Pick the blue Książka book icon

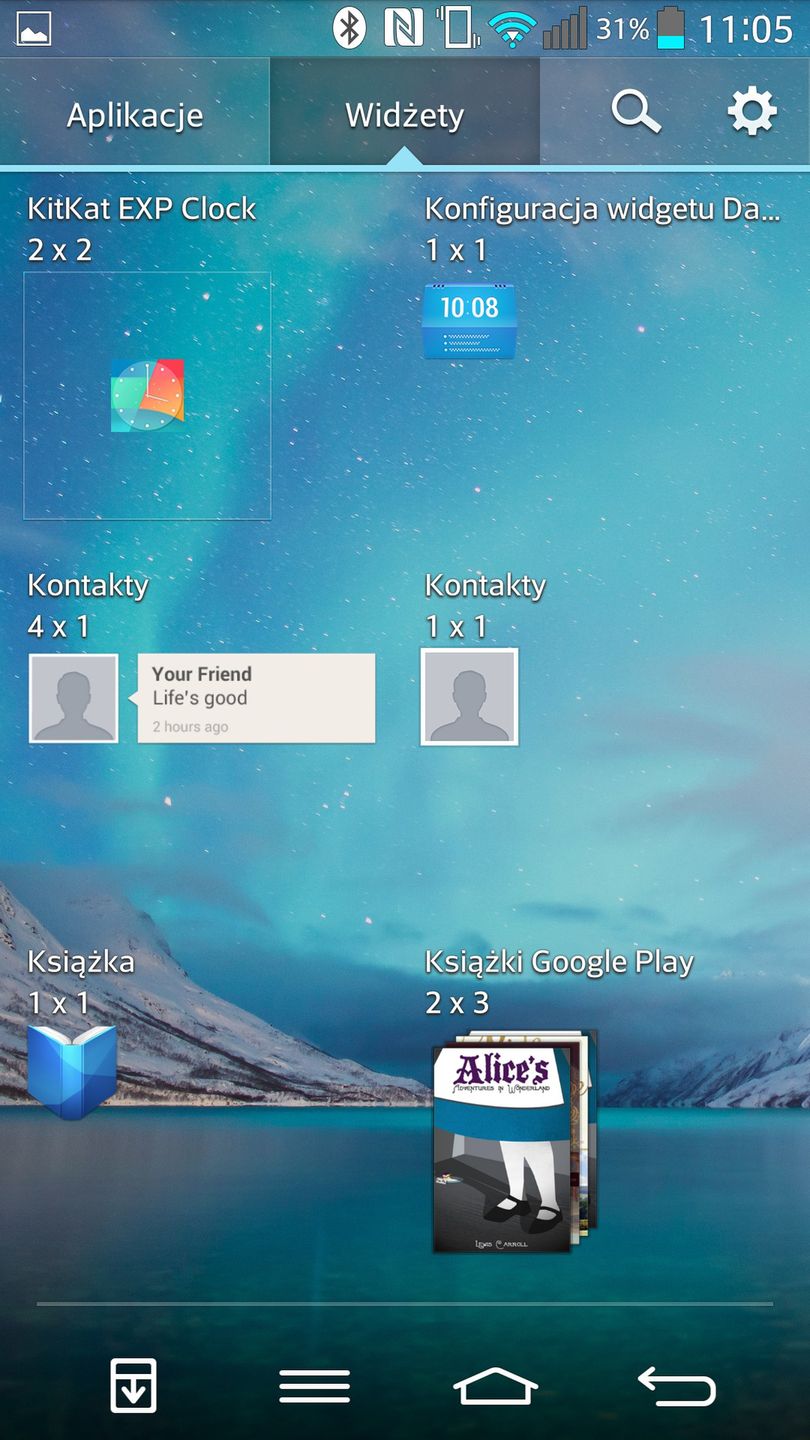point(72,1071)
